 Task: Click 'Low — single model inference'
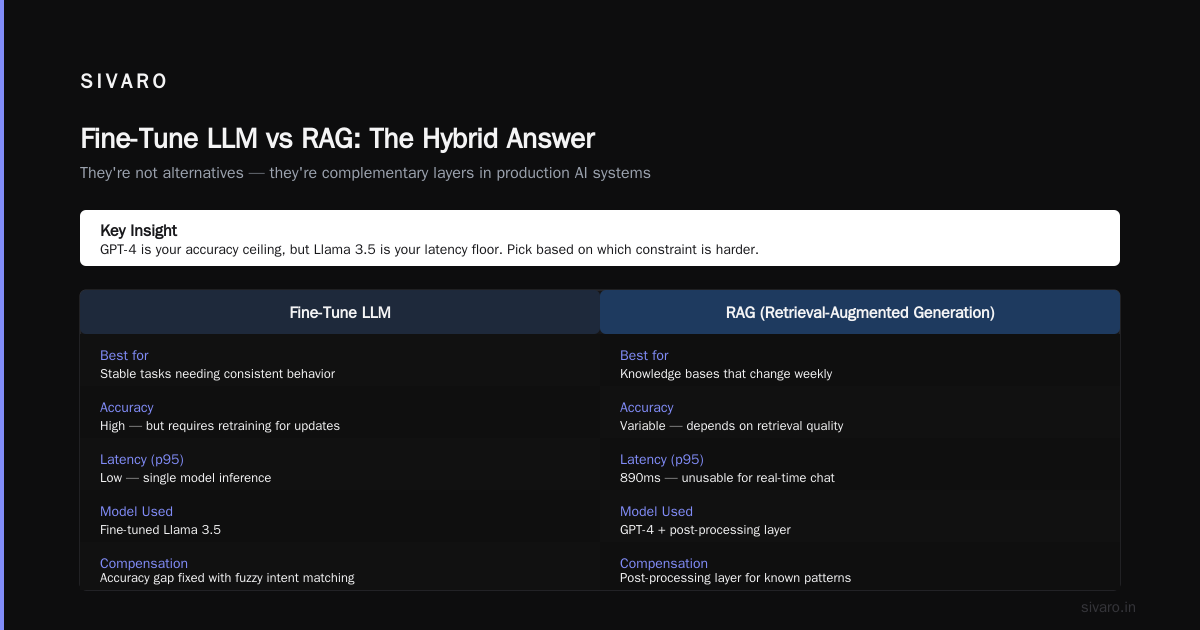point(185,478)
